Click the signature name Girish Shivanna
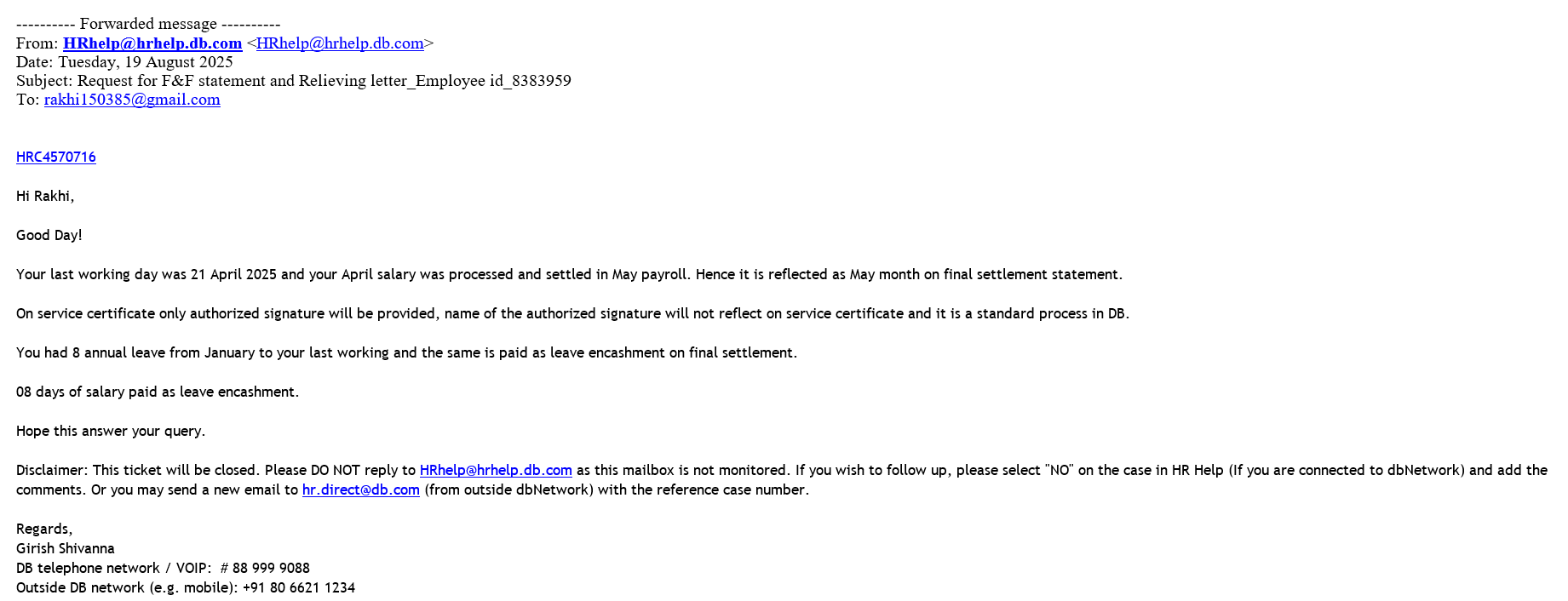Screen dimensions: 1568x601 pyautogui.click(x=66, y=549)
